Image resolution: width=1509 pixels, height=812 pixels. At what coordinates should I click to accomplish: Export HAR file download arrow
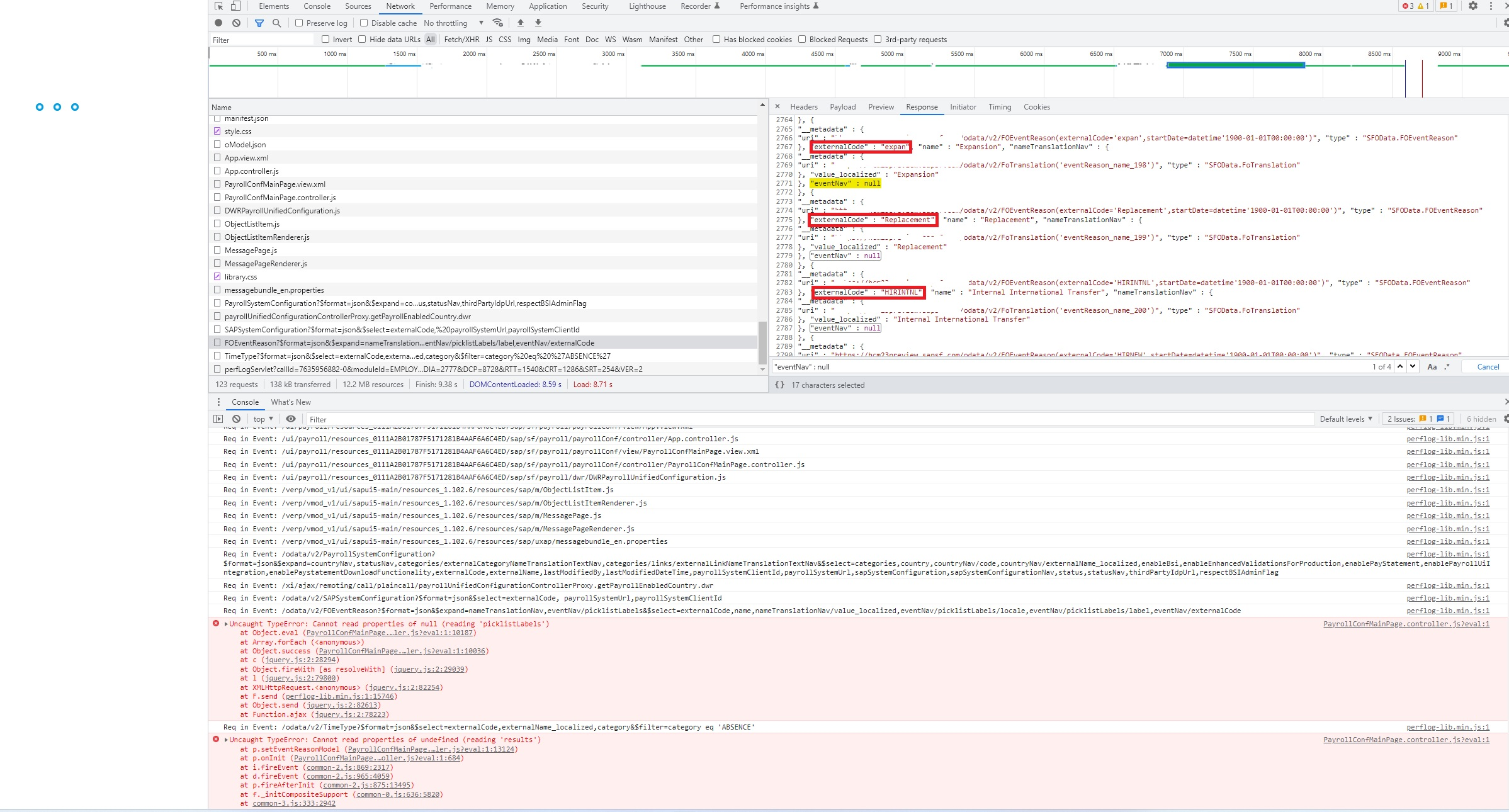coord(538,23)
